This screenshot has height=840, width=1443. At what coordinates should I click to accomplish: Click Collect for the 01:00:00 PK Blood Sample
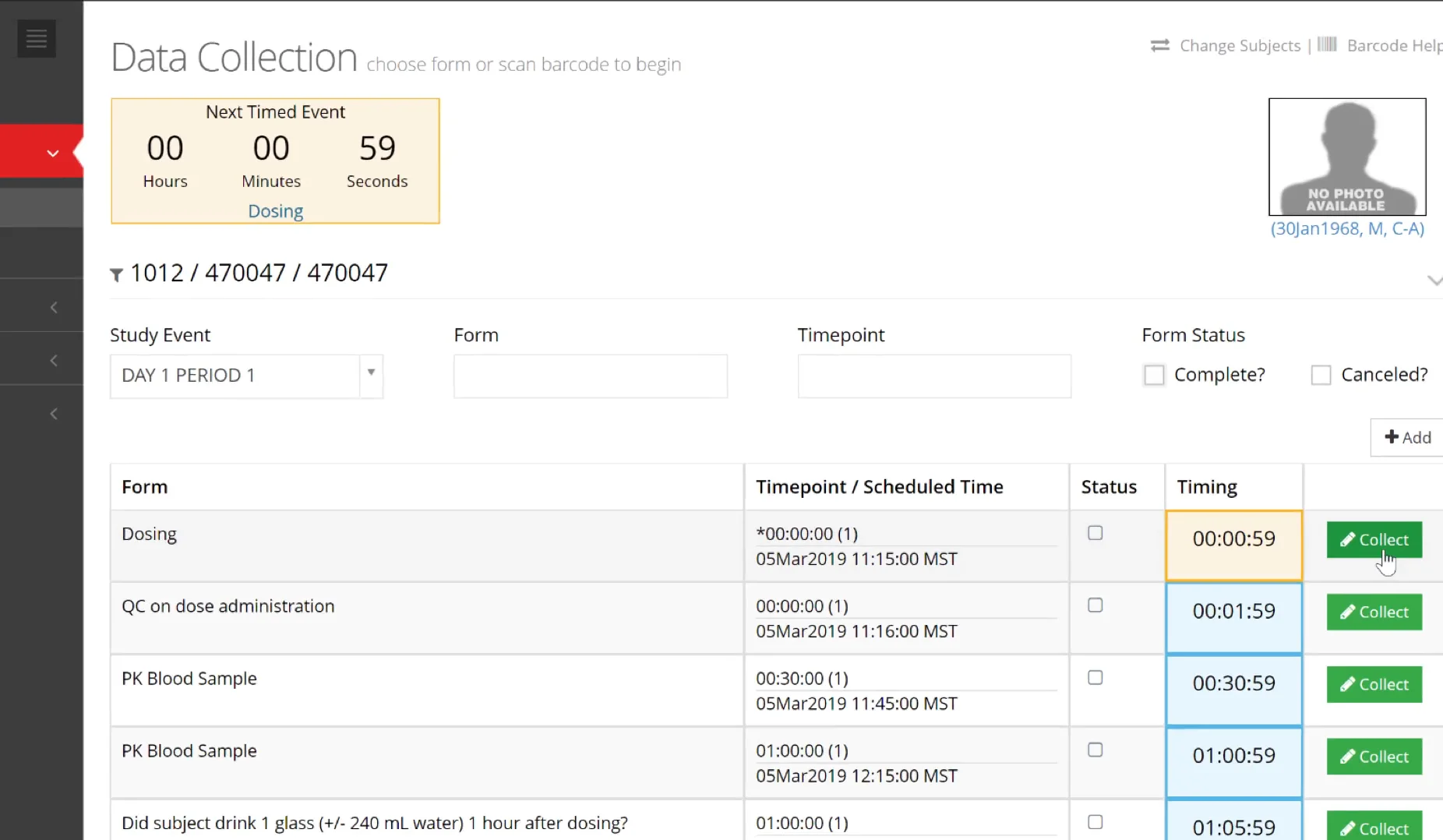point(1374,757)
